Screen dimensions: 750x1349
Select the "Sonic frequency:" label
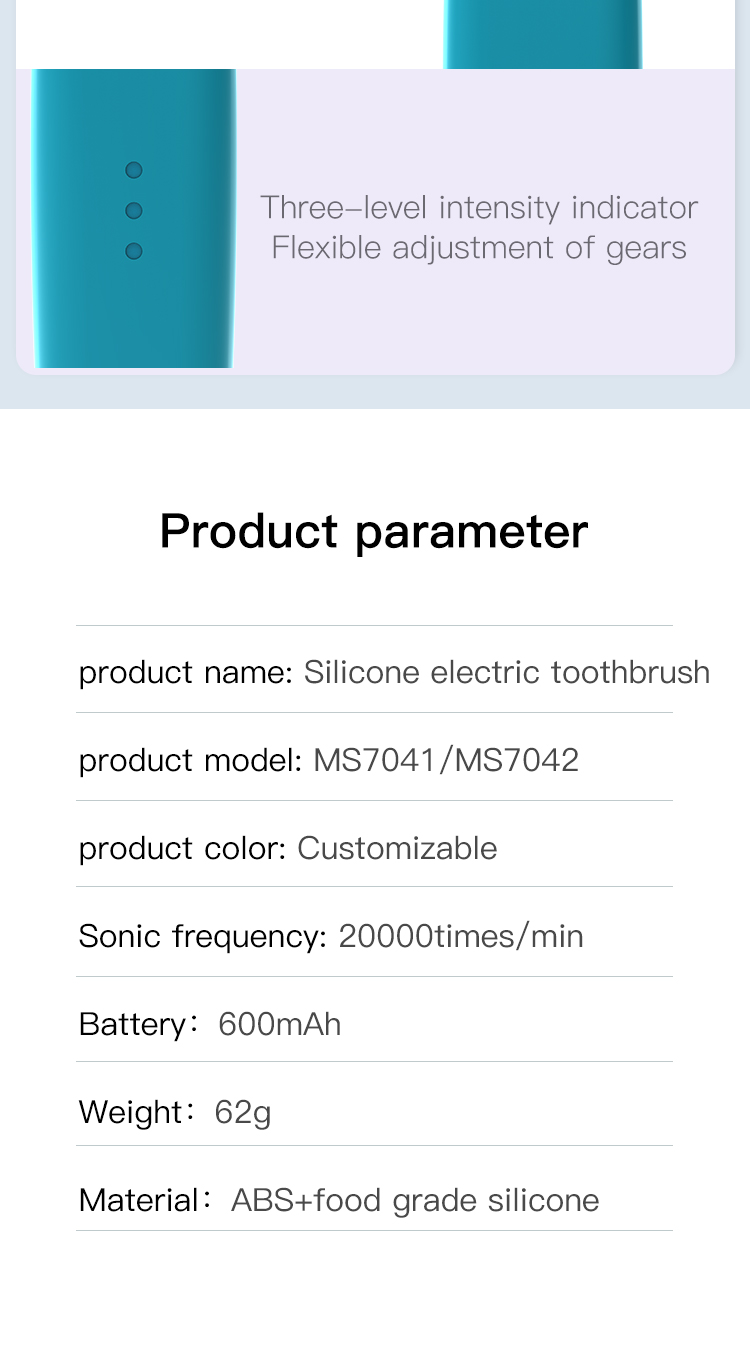(x=202, y=936)
